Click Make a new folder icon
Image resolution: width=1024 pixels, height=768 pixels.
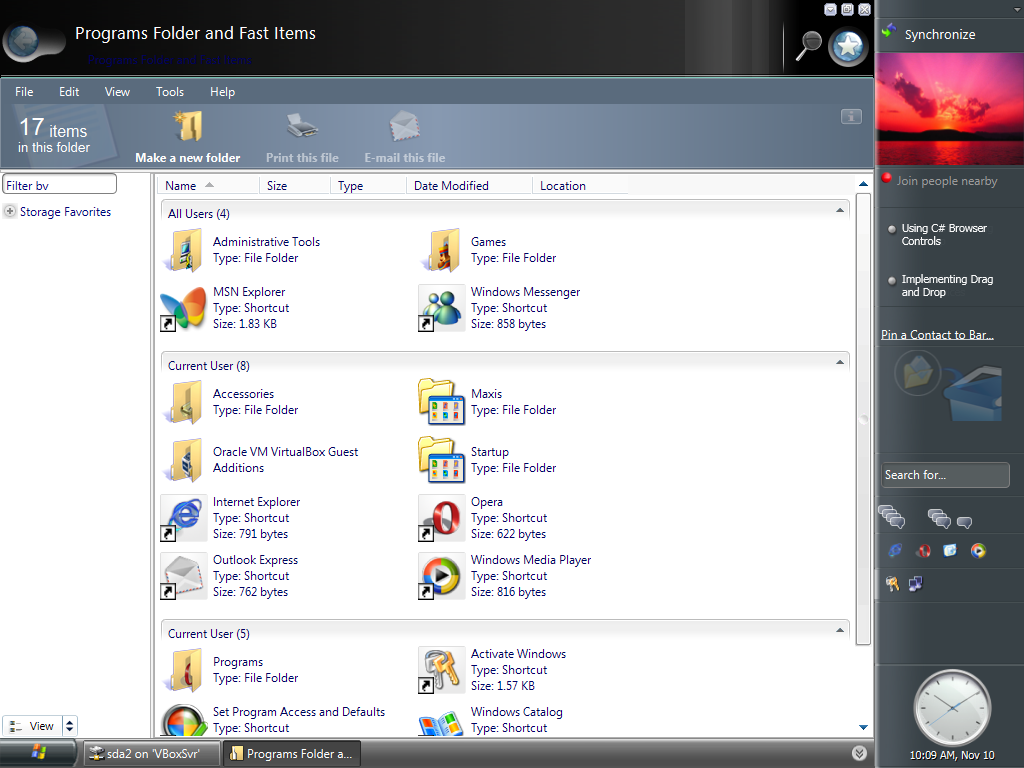188,127
